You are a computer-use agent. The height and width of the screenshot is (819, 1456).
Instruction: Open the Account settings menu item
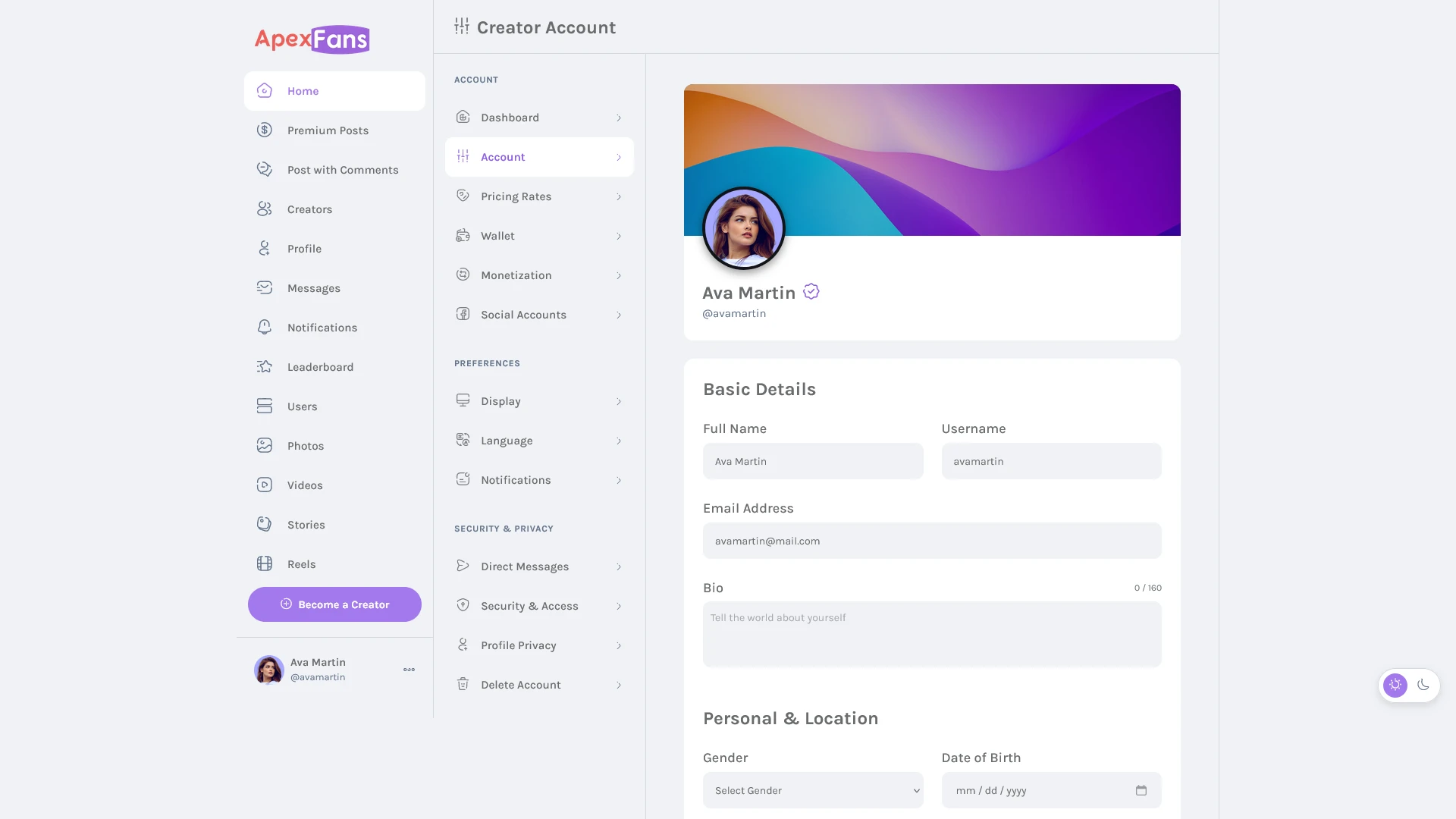(x=539, y=157)
